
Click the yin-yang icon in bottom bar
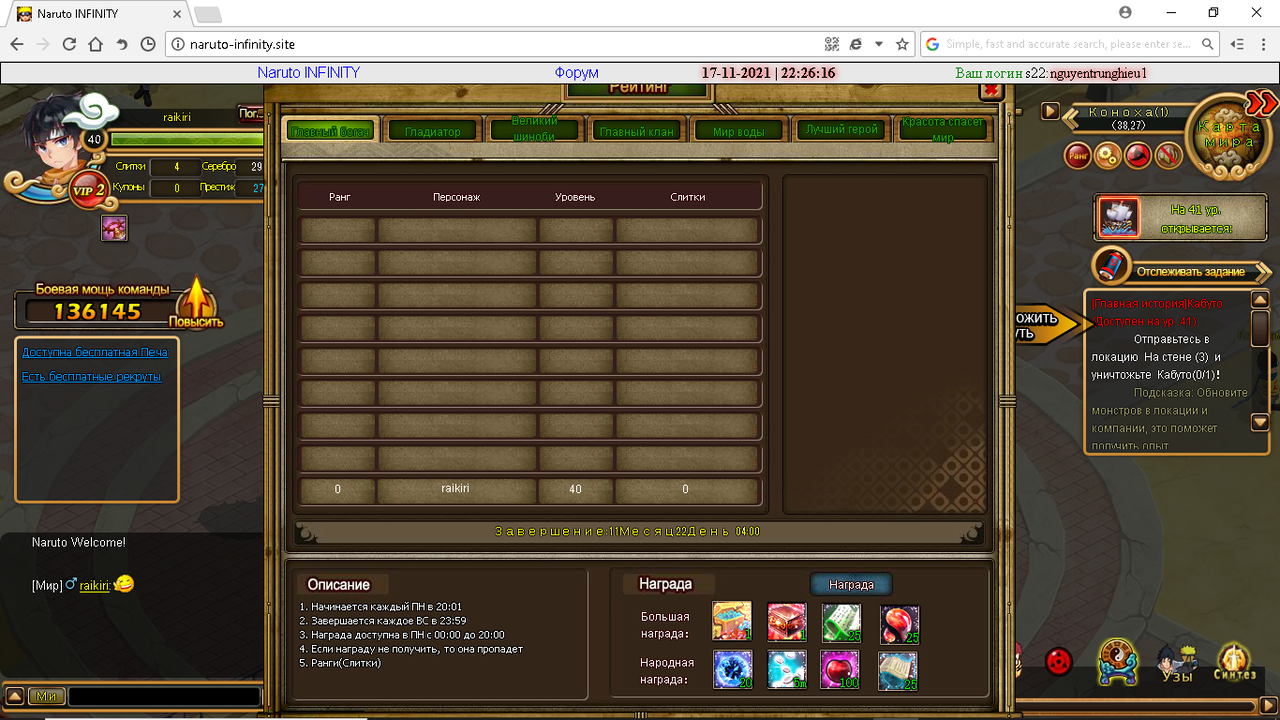(x=1118, y=660)
